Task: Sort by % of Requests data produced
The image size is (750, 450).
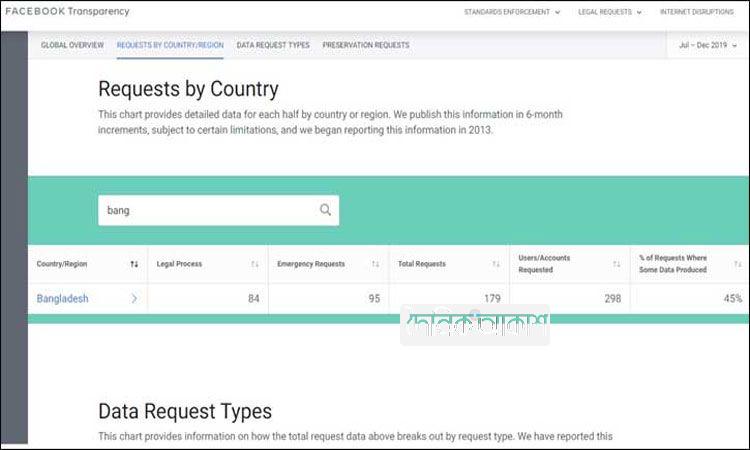Action: click(736, 264)
